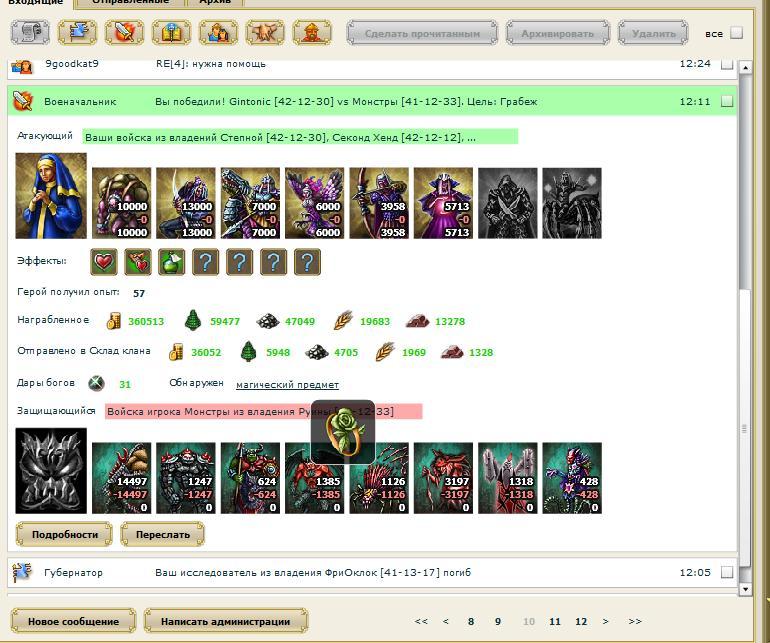Image resolution: width=770 pixels, height=643 pixels.
Task: Click the attacker unit card showing 5713
Action: (x=443, y=203)
